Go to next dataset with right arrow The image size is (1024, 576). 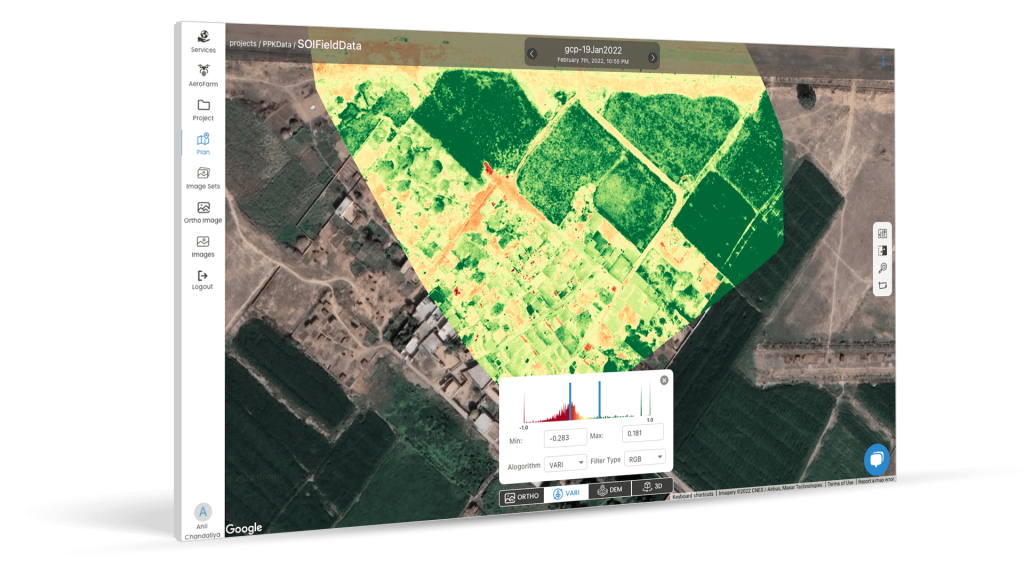652,57
